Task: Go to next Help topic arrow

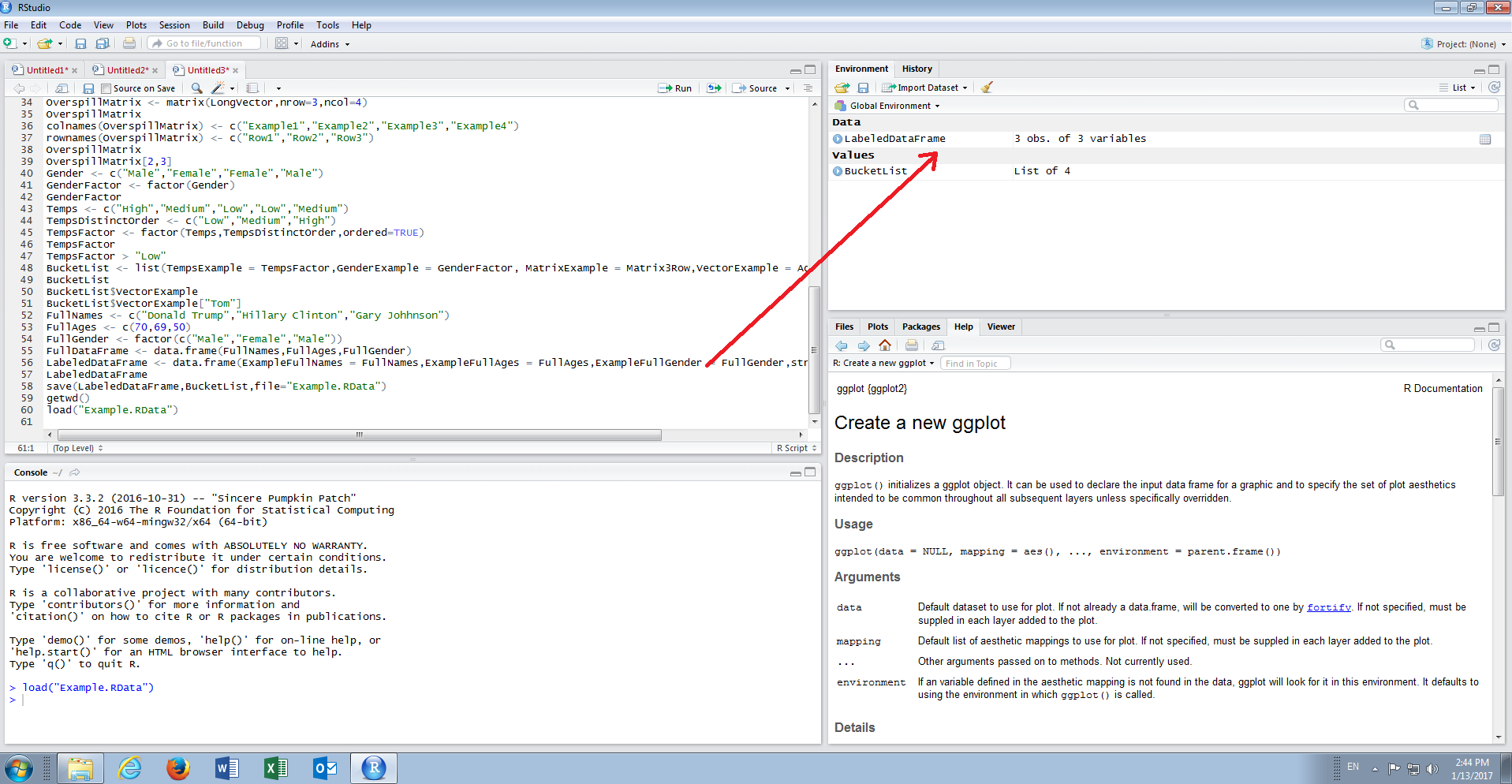Action: pos(864,345)
